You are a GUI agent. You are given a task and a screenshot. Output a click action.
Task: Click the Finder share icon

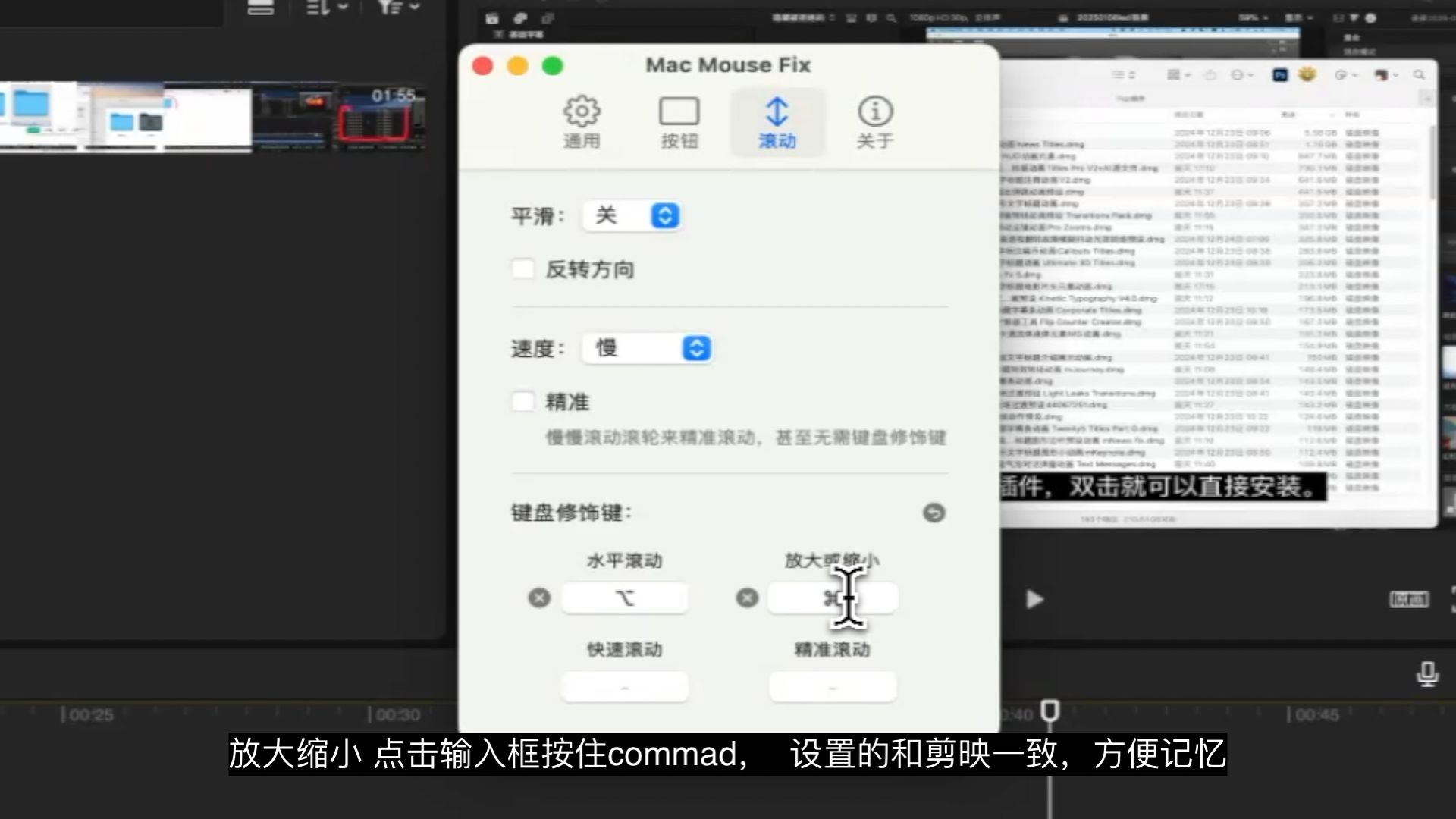pyautogui.click(x=1210, y=74)
